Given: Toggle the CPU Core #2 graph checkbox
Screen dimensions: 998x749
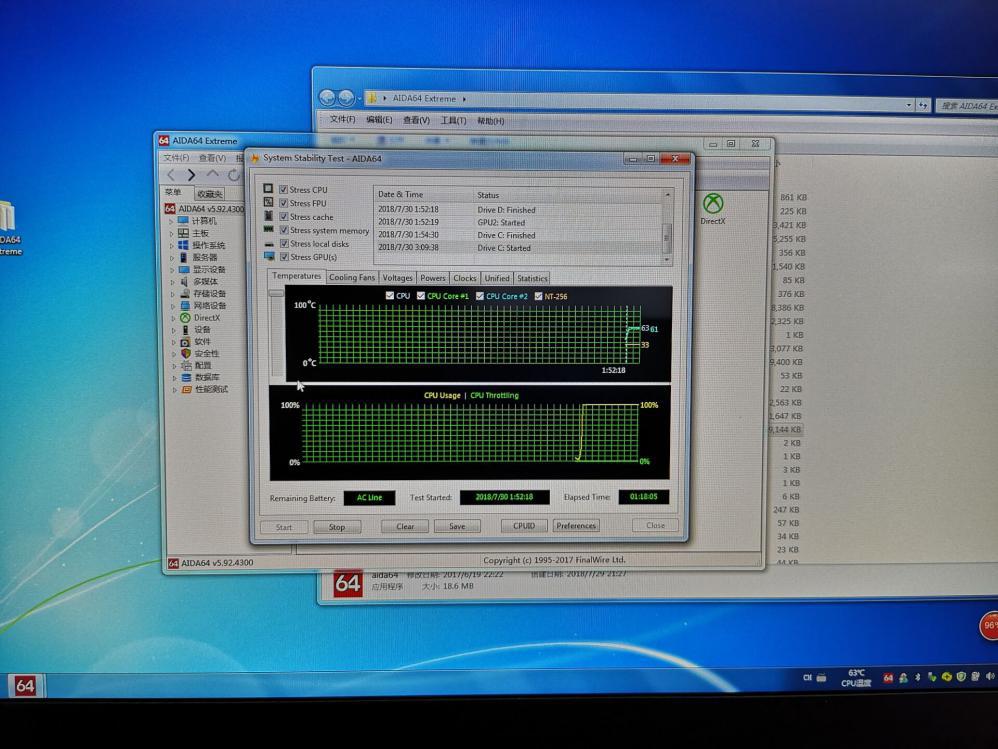Looking at the screenshot, I should coord(479,296).
